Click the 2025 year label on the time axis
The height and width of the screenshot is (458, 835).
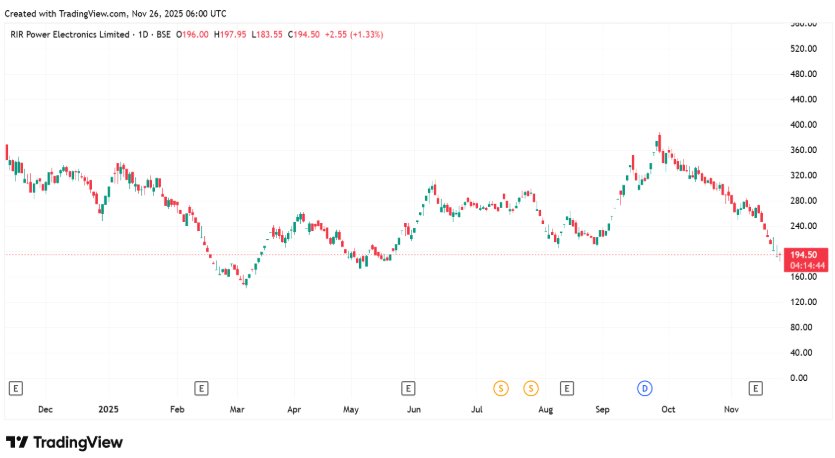tap(109, 409)
